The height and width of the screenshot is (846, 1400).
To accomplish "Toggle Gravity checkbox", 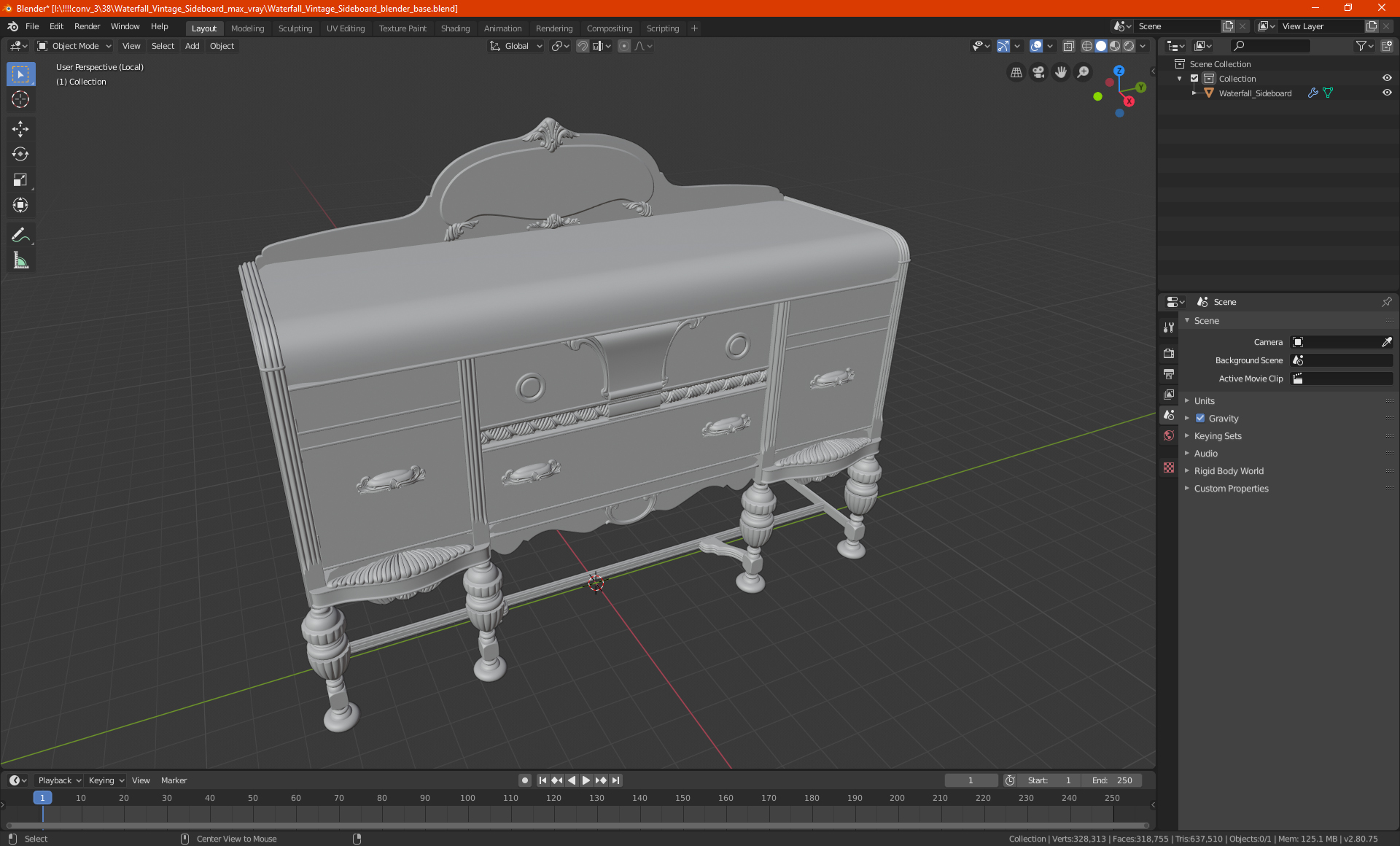I will [x=1200, y=419].
